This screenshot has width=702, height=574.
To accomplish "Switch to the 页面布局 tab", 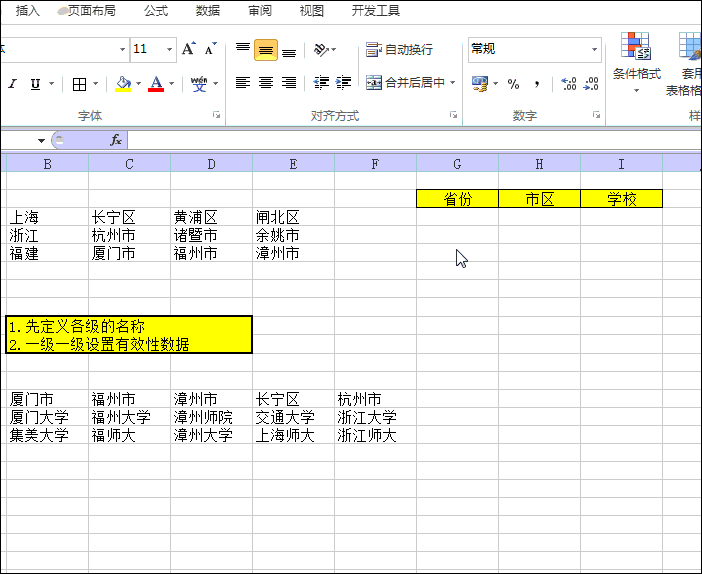I will pyautogui.click(x=91, y=10).
